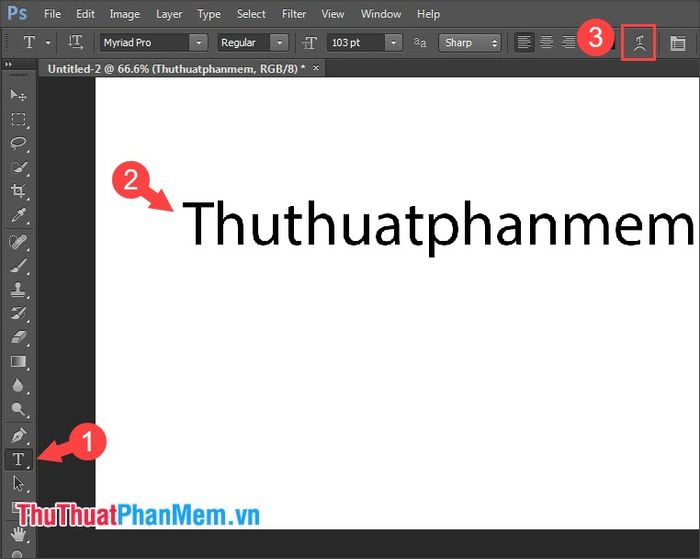Image resolution: width=700 pixels, height=559 pixels.
Task: Open the Layer menu
Action: [169, 14]
